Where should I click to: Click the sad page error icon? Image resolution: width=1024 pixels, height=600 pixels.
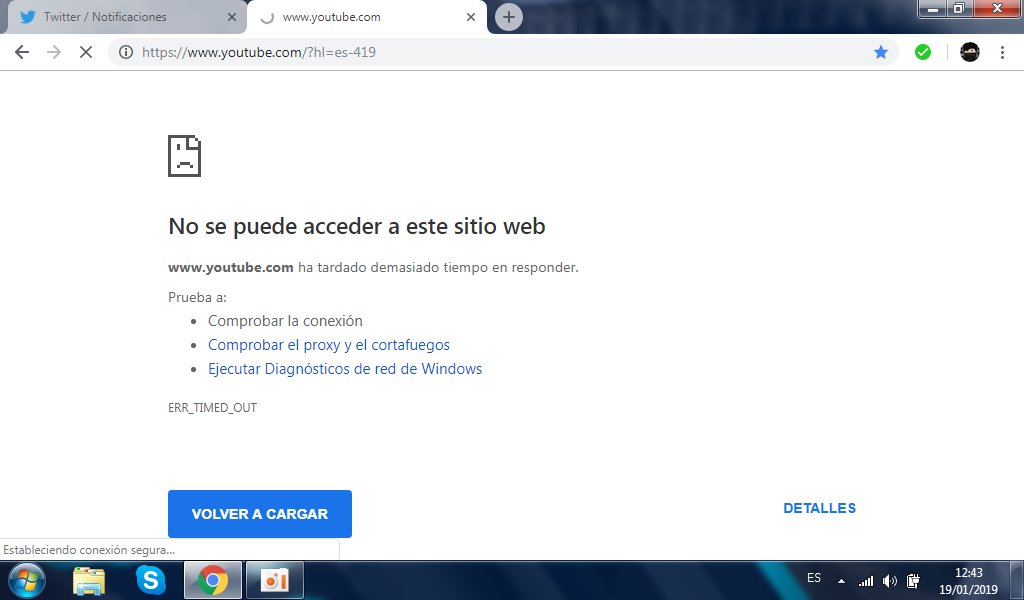[184, 156]
